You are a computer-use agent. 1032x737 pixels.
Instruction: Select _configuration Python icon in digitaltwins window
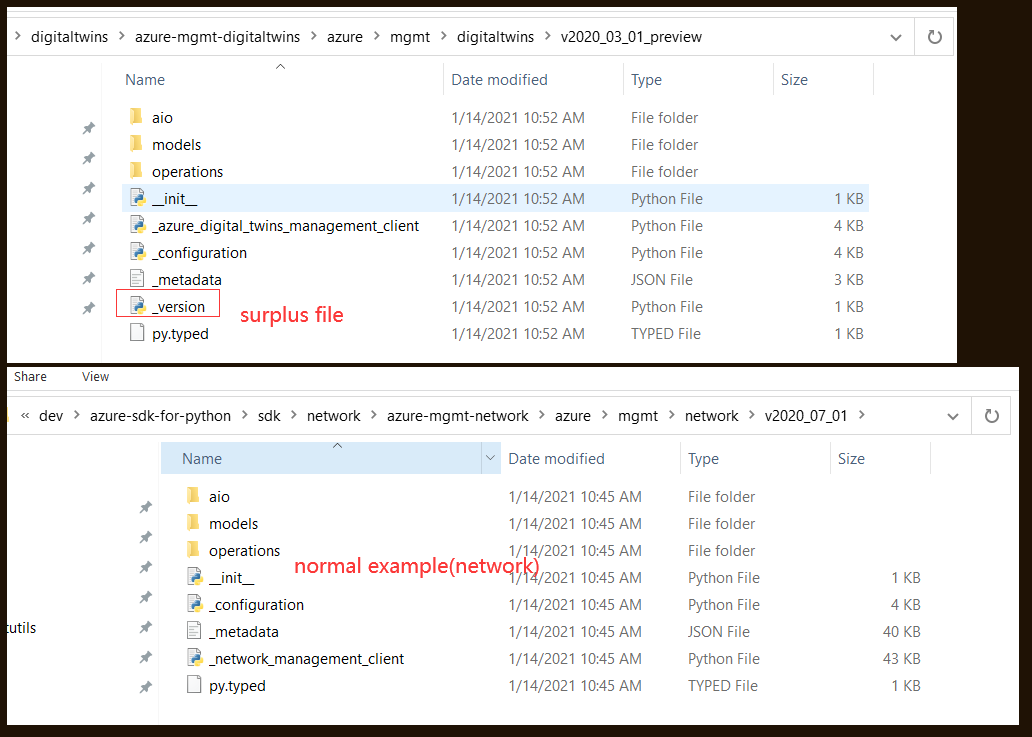[x=138, y=252]
